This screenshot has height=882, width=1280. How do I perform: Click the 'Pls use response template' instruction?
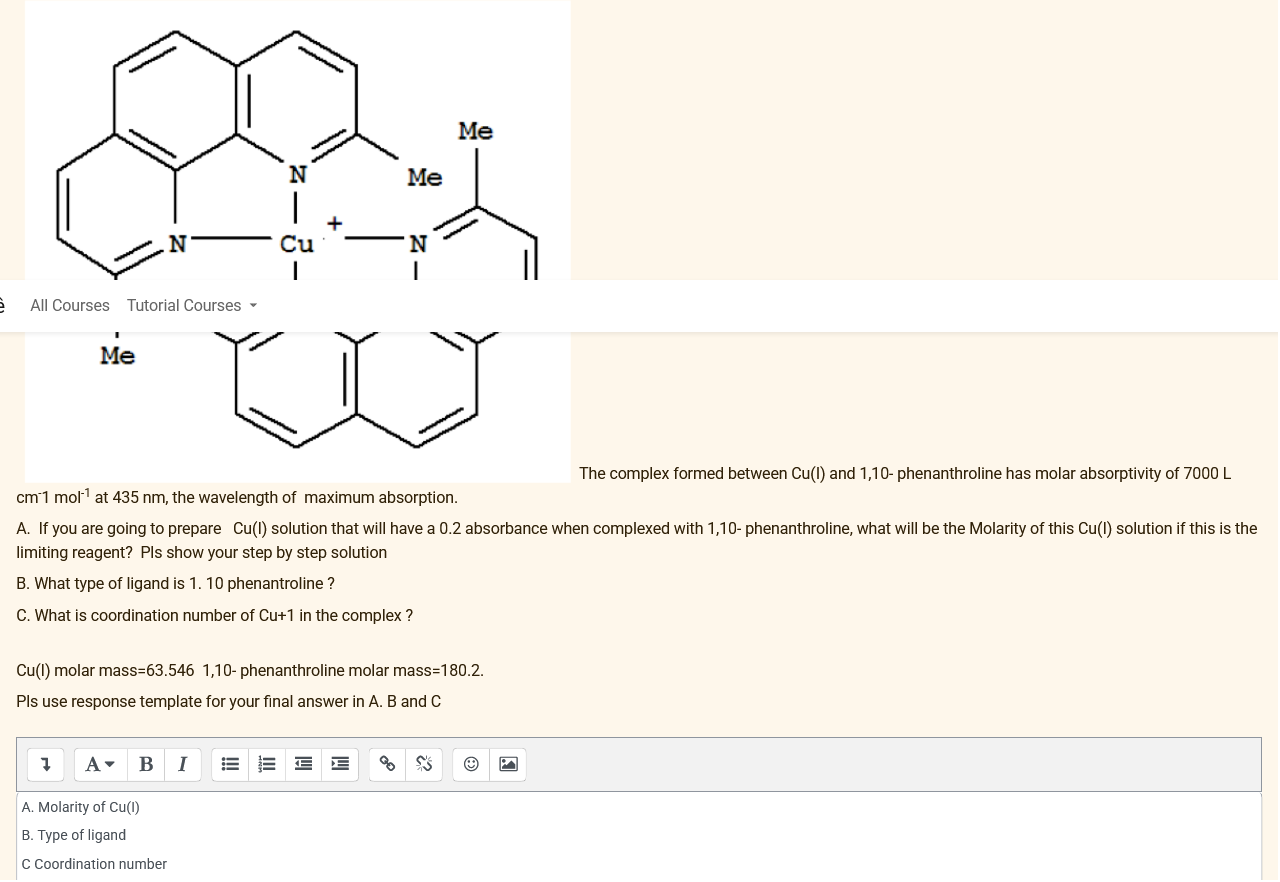(229, 702)
